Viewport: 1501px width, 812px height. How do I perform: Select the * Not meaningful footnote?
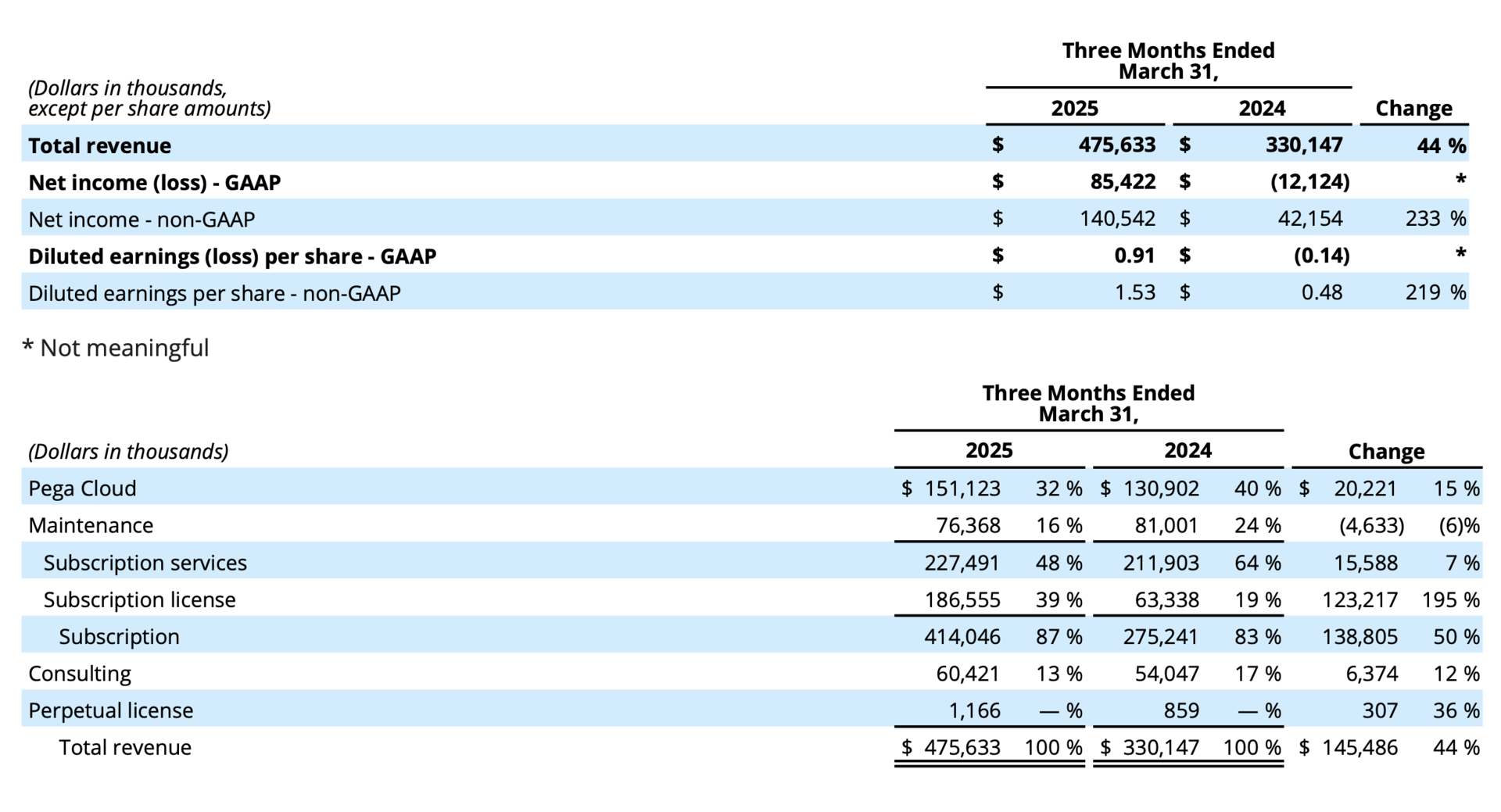tap(116, 348)
